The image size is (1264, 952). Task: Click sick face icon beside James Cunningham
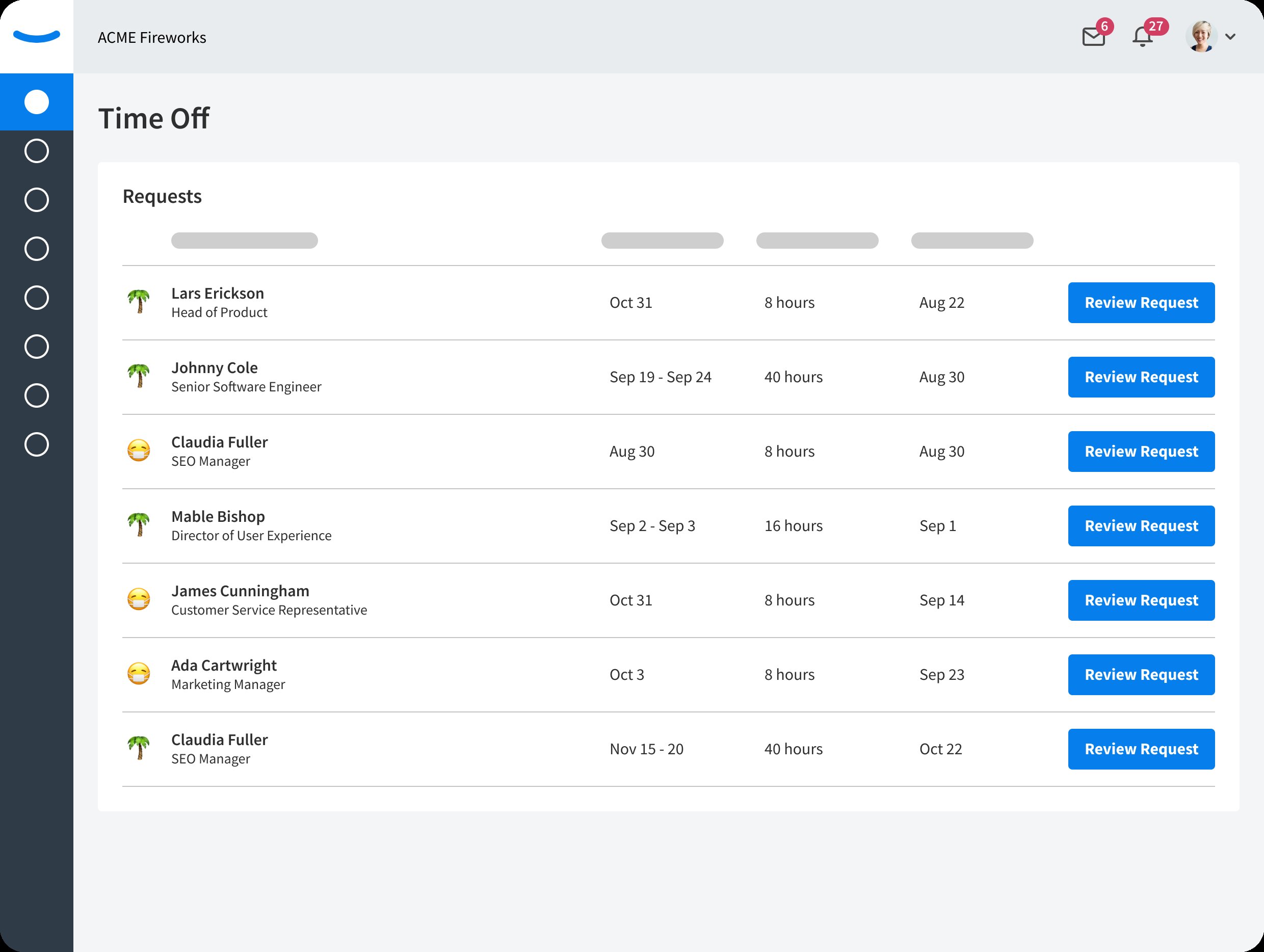pos(138,599)
